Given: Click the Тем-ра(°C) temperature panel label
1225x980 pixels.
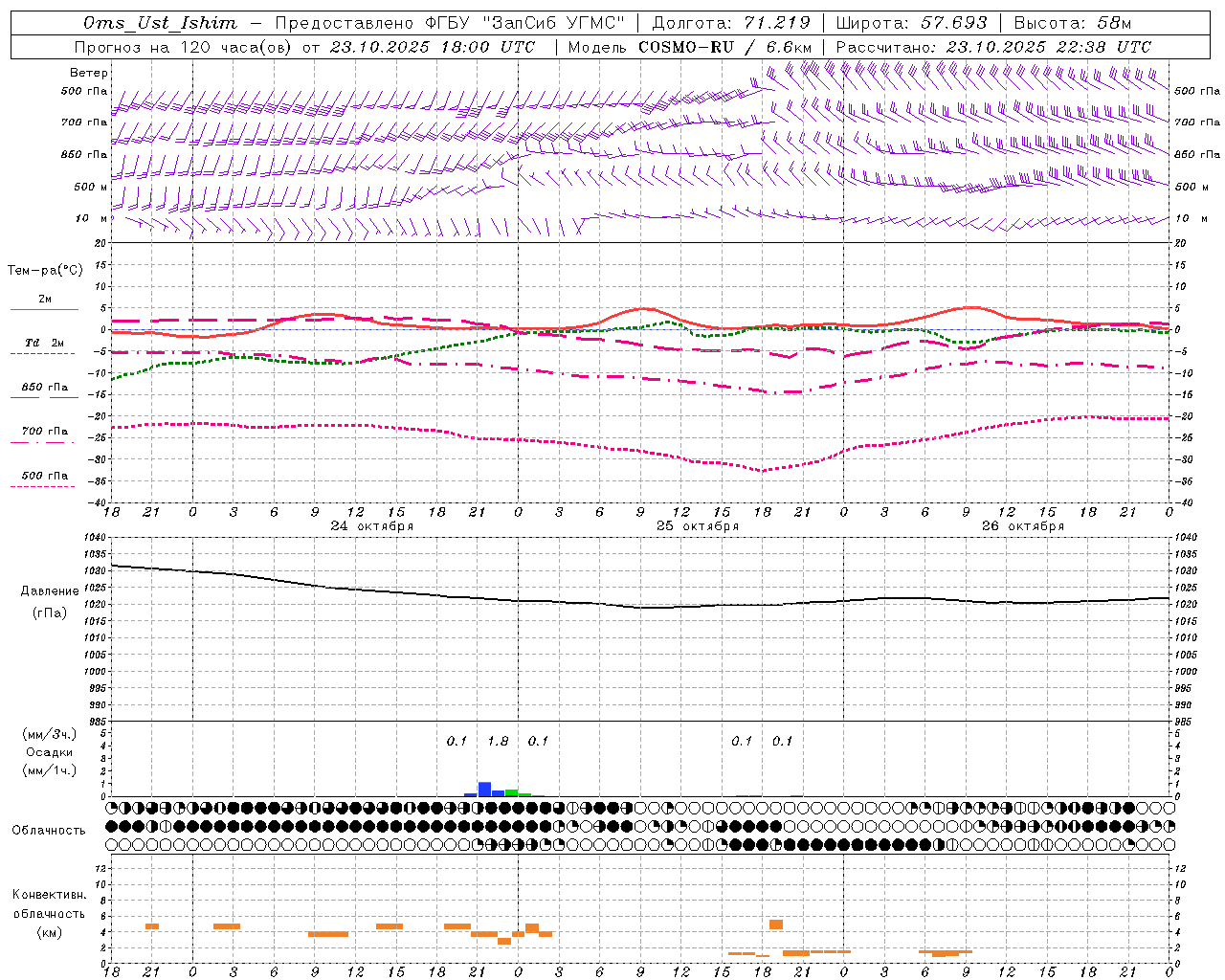Looking at the screenshot, I should [45, 271].
